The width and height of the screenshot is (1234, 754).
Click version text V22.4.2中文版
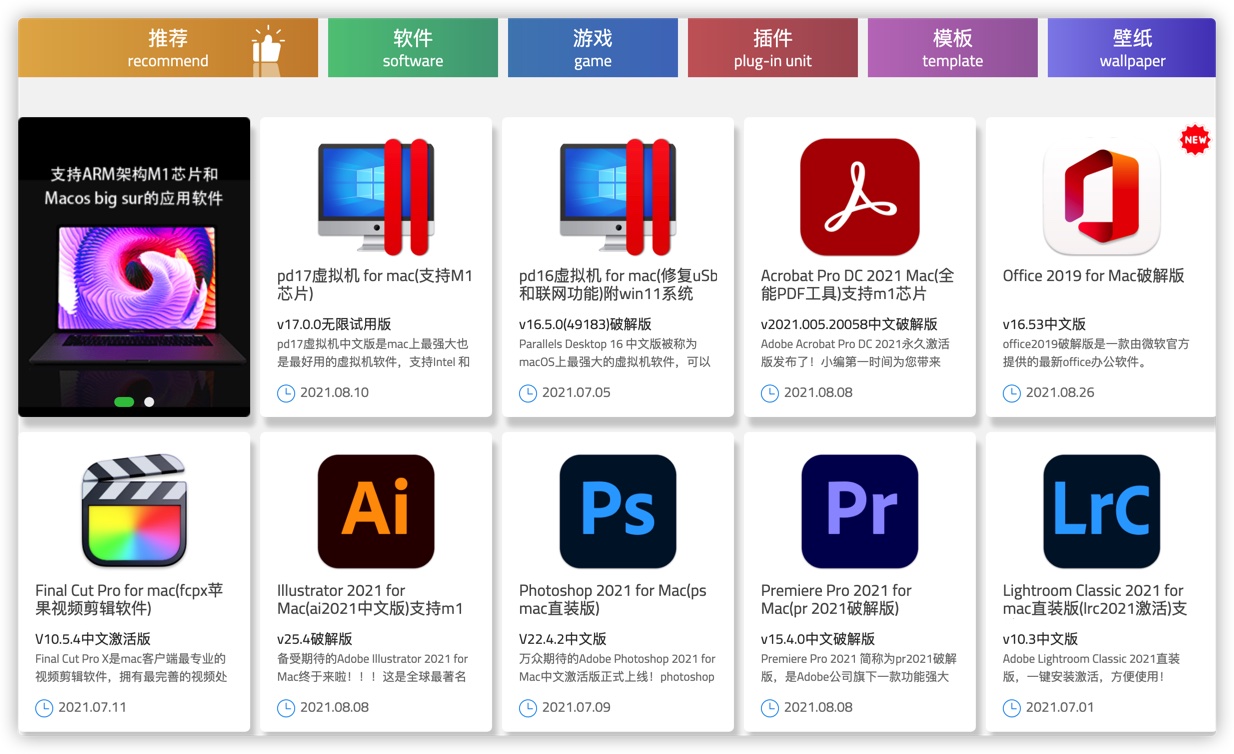563,639
